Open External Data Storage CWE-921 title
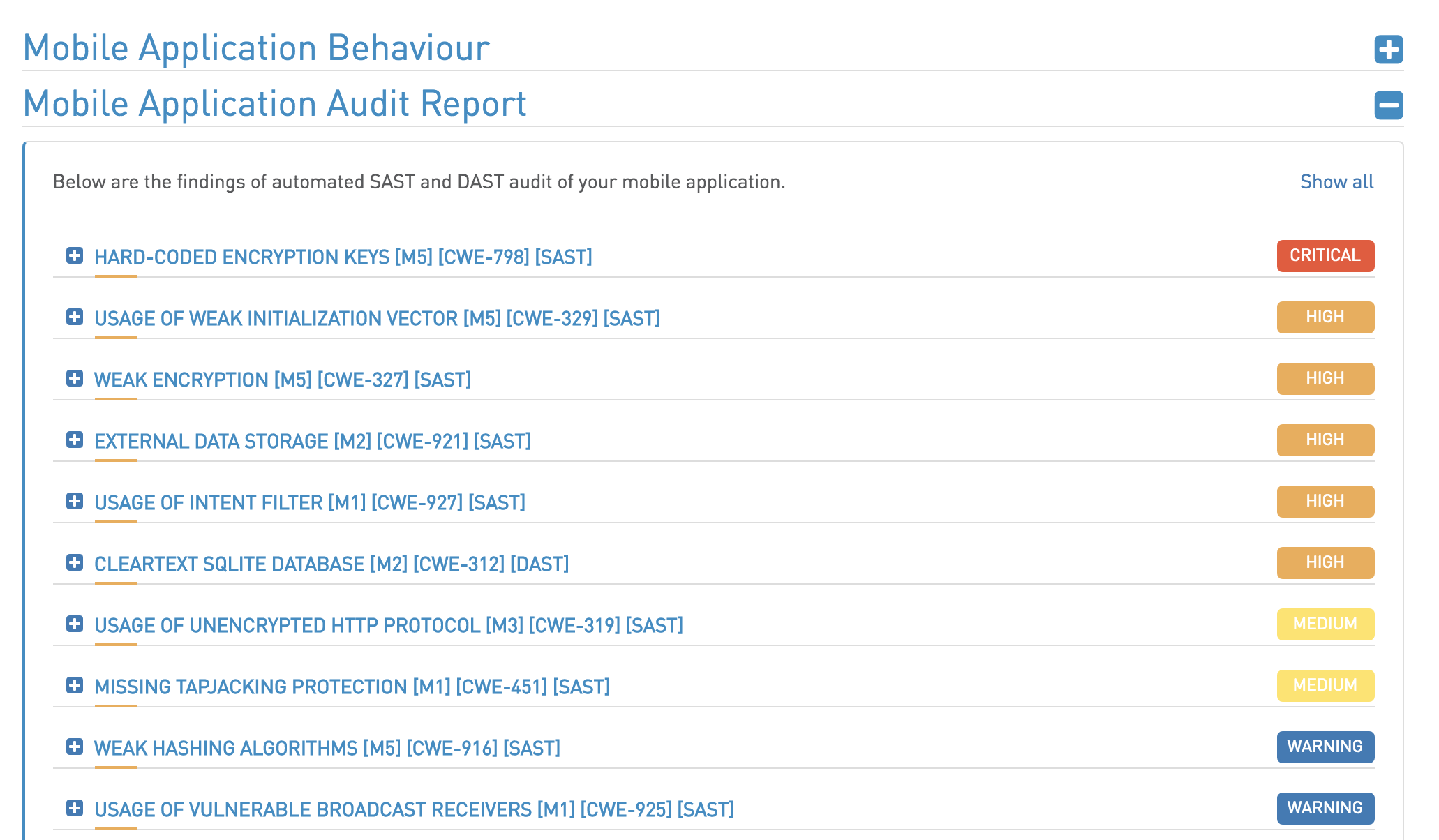The width and height of the screenshot is (1439, 840). coord(313,441)
